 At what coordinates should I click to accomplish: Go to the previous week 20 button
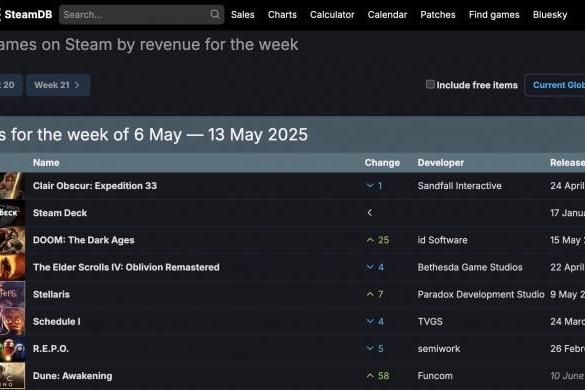[11, 85]
